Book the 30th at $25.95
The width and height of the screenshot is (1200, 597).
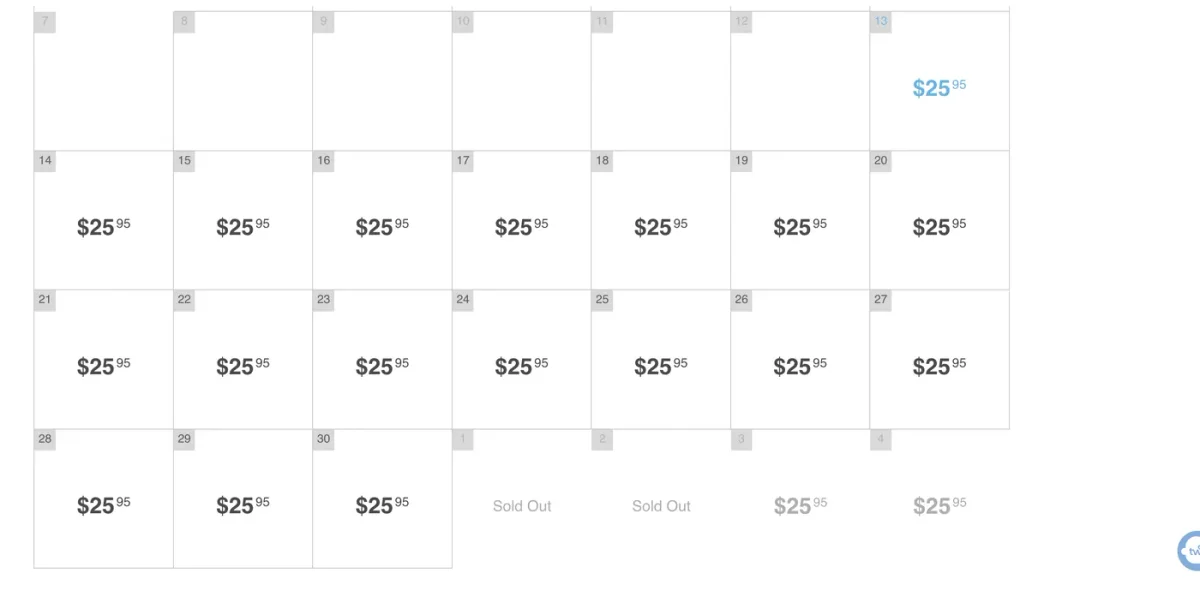pos(381,505)
